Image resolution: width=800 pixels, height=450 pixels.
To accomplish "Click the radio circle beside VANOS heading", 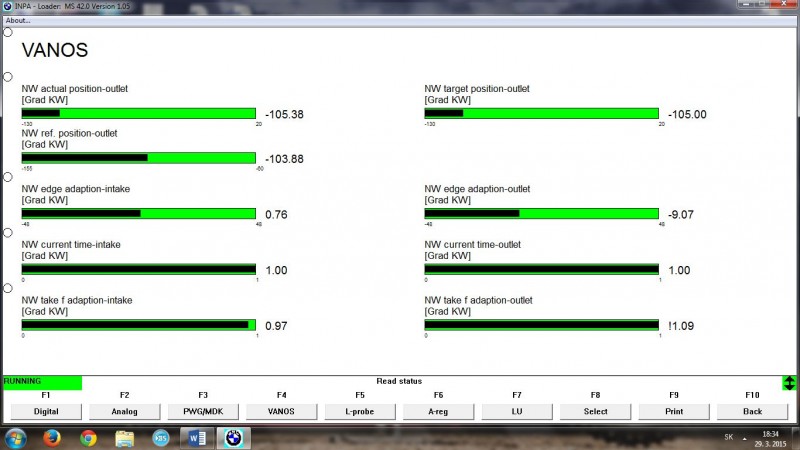I will (8, 32).
